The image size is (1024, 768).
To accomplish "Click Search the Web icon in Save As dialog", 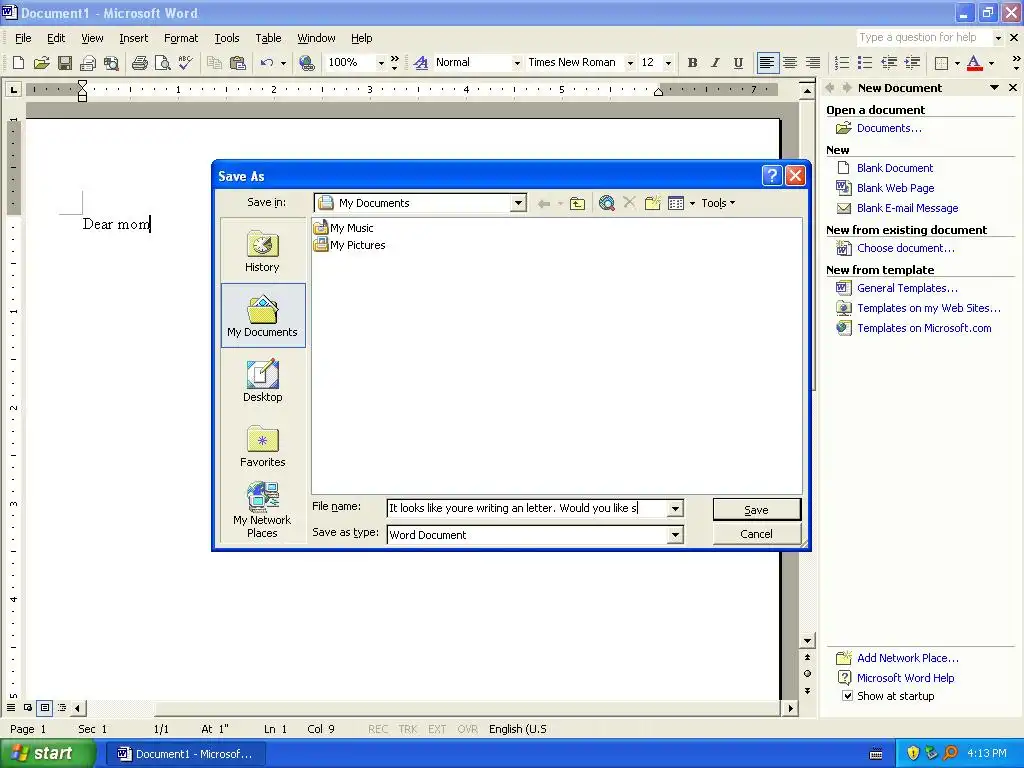I will [607, 203].
